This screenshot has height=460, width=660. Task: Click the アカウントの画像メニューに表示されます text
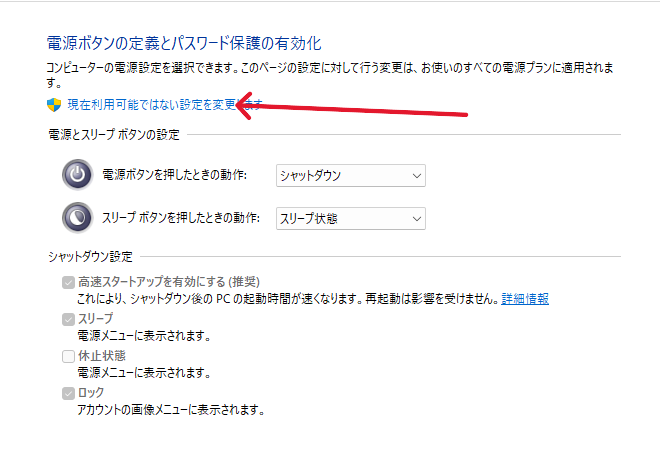pos(170,410)
